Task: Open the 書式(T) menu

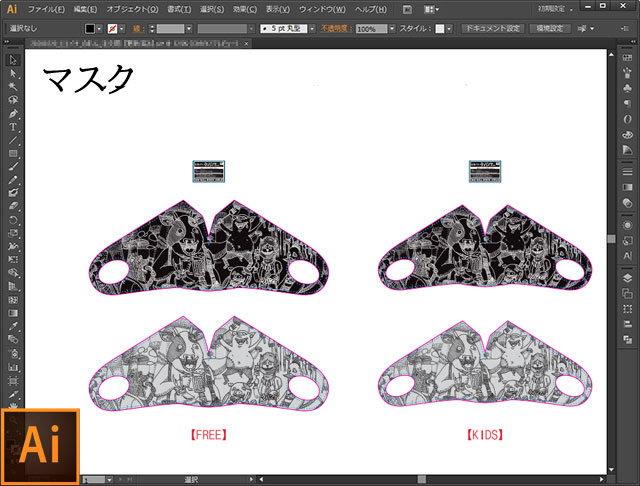Action: tap(179, 9)
